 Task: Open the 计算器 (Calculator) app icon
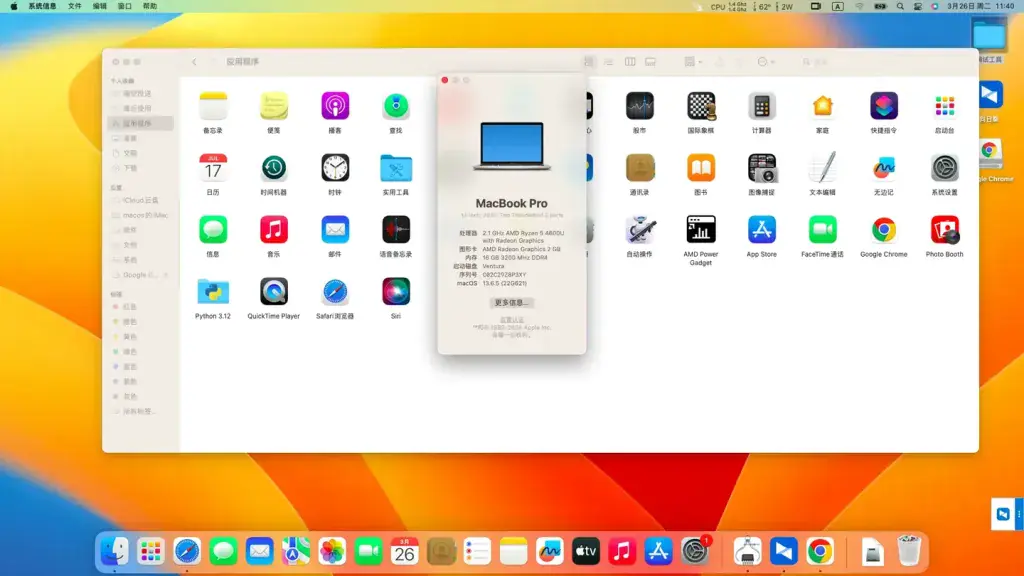point(761,106)
